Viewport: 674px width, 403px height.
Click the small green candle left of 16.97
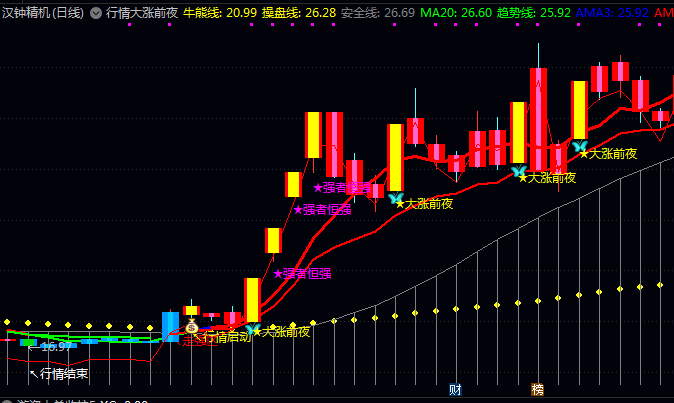28,342
